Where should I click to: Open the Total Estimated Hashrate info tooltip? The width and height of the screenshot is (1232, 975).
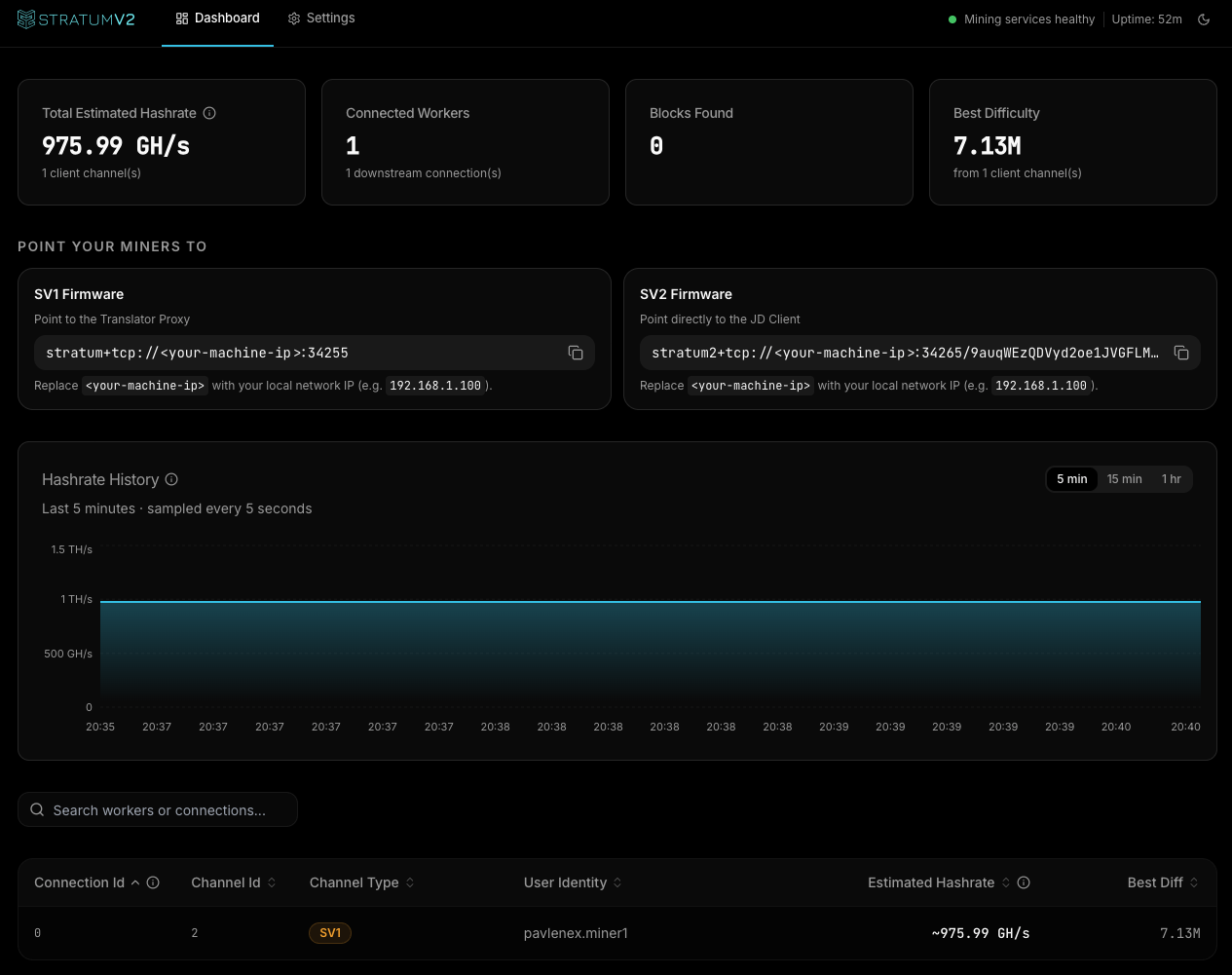point(209,113)
